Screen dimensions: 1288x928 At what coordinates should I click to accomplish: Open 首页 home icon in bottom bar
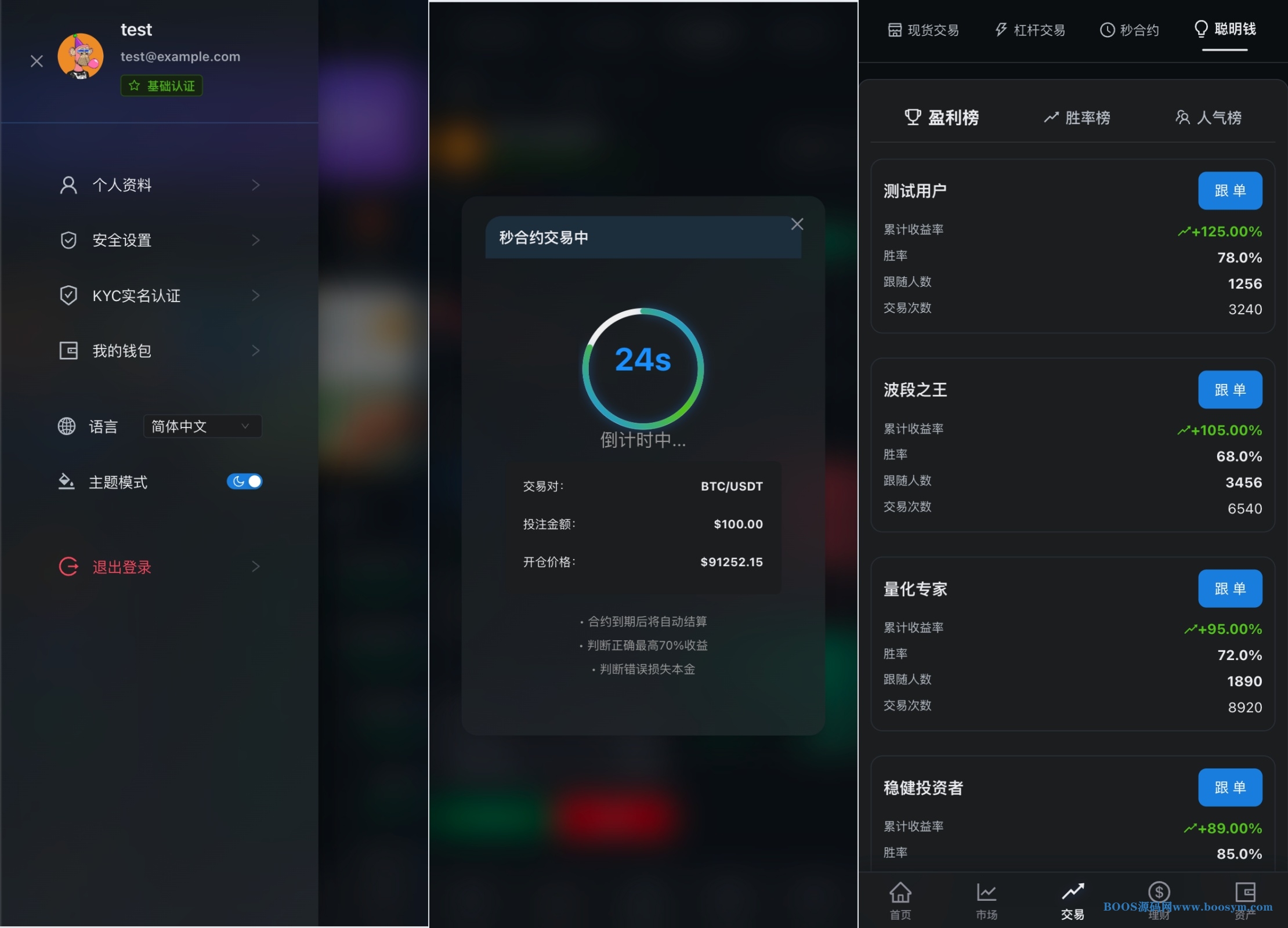(x=900, y=893)
